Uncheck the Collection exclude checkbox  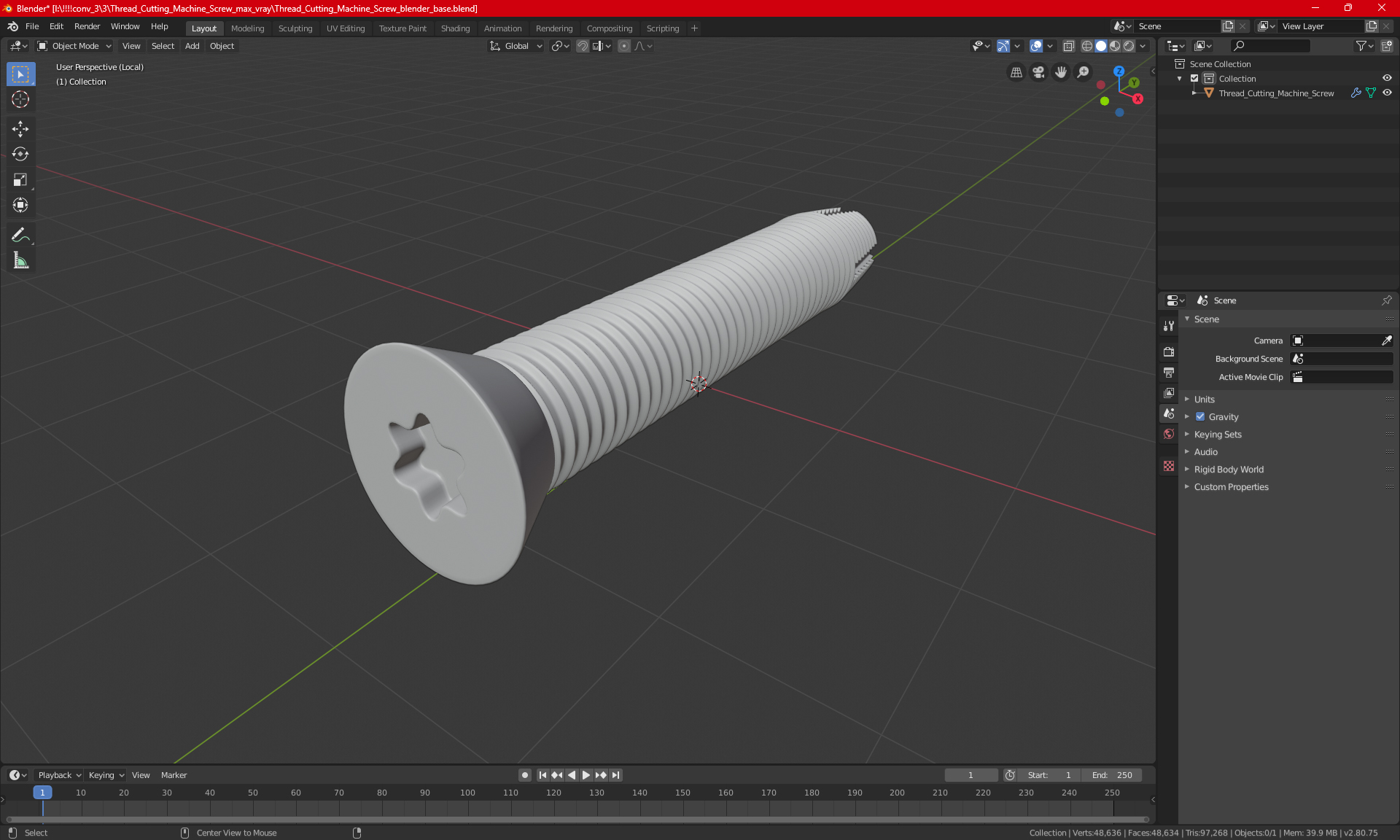coord(1194,79)
